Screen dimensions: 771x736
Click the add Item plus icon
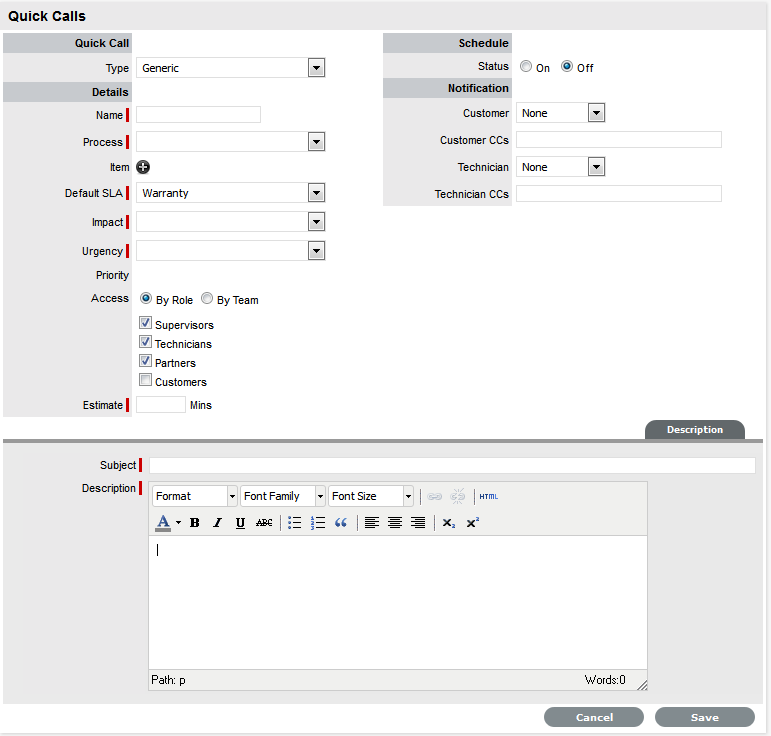tap(143, 167)
